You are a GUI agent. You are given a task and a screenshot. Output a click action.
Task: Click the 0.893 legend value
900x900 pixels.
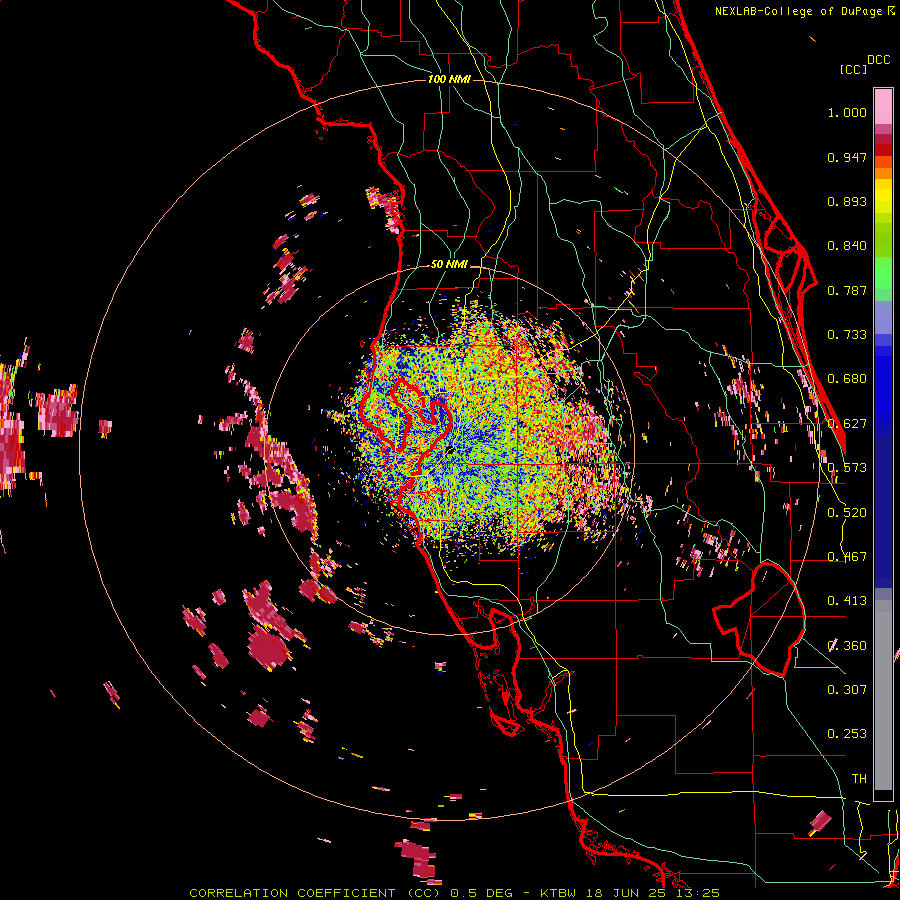(847, 201)
